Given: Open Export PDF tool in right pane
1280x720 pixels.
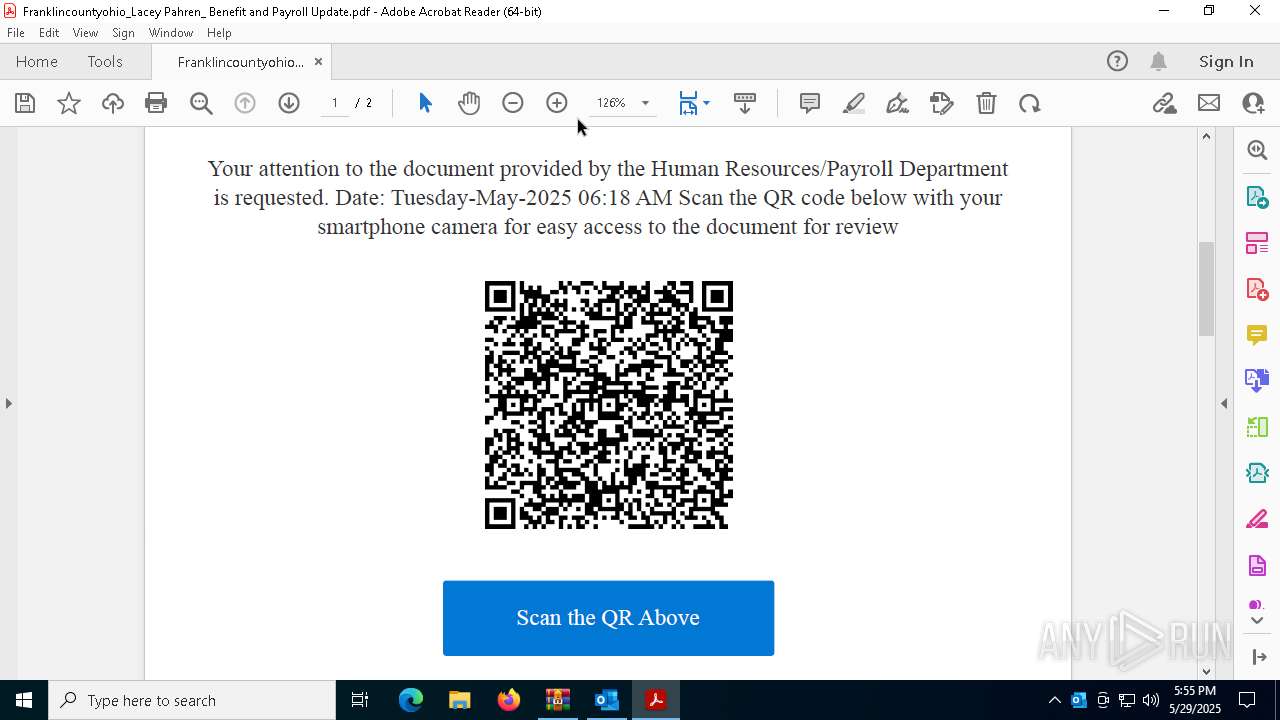Looking at the screenshot, I should [1257, 197].
